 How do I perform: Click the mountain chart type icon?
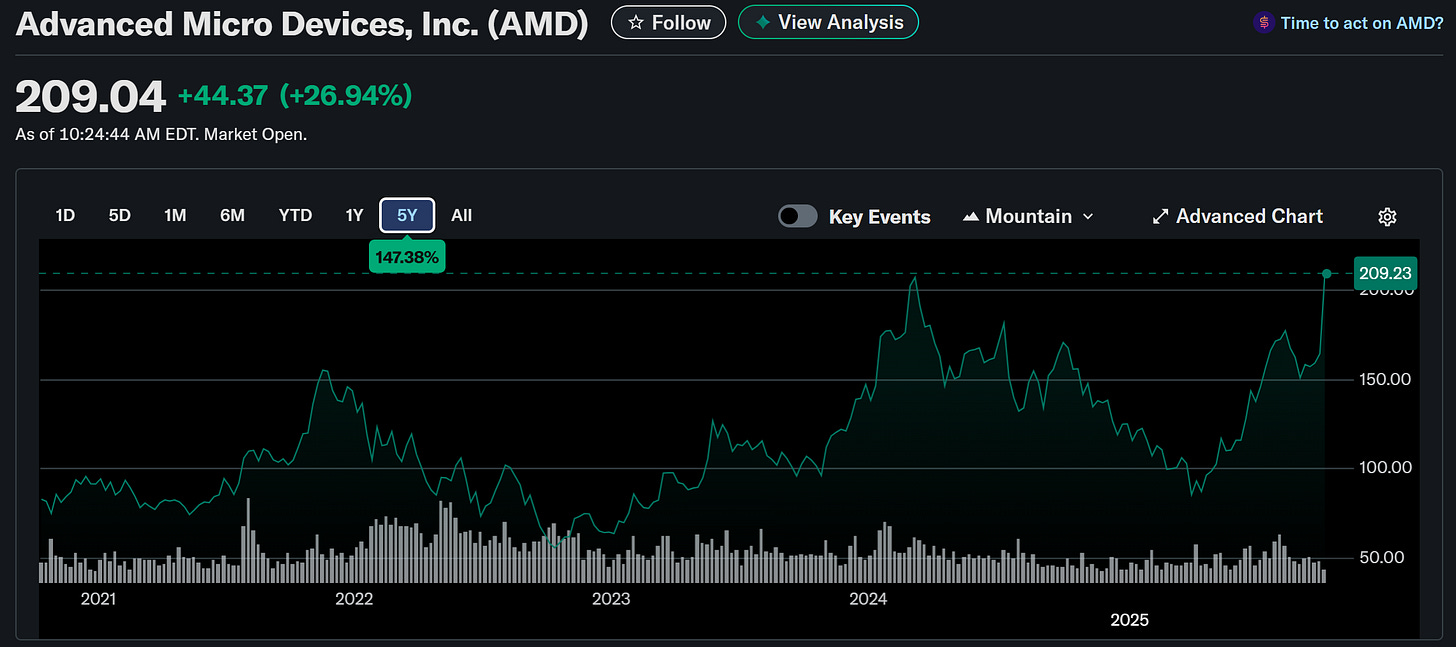(x=970, y=217)
